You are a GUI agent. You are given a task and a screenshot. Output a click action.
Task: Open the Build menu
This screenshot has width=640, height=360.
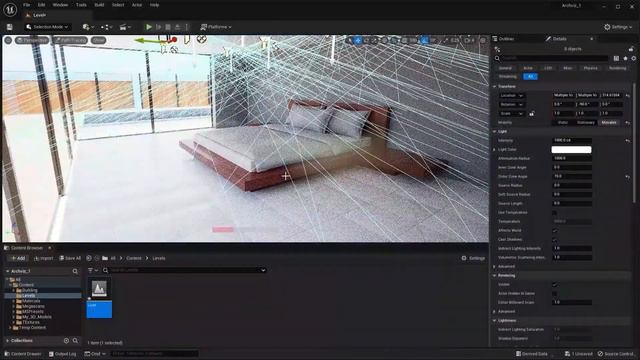click(x=99, y=5)
